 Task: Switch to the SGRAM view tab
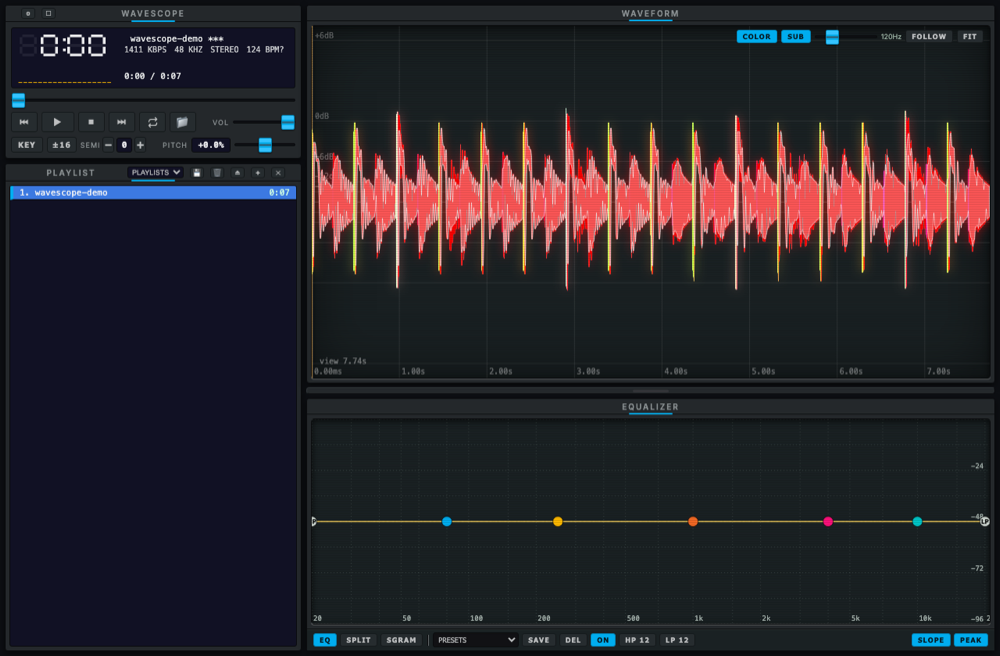point(401,640)
